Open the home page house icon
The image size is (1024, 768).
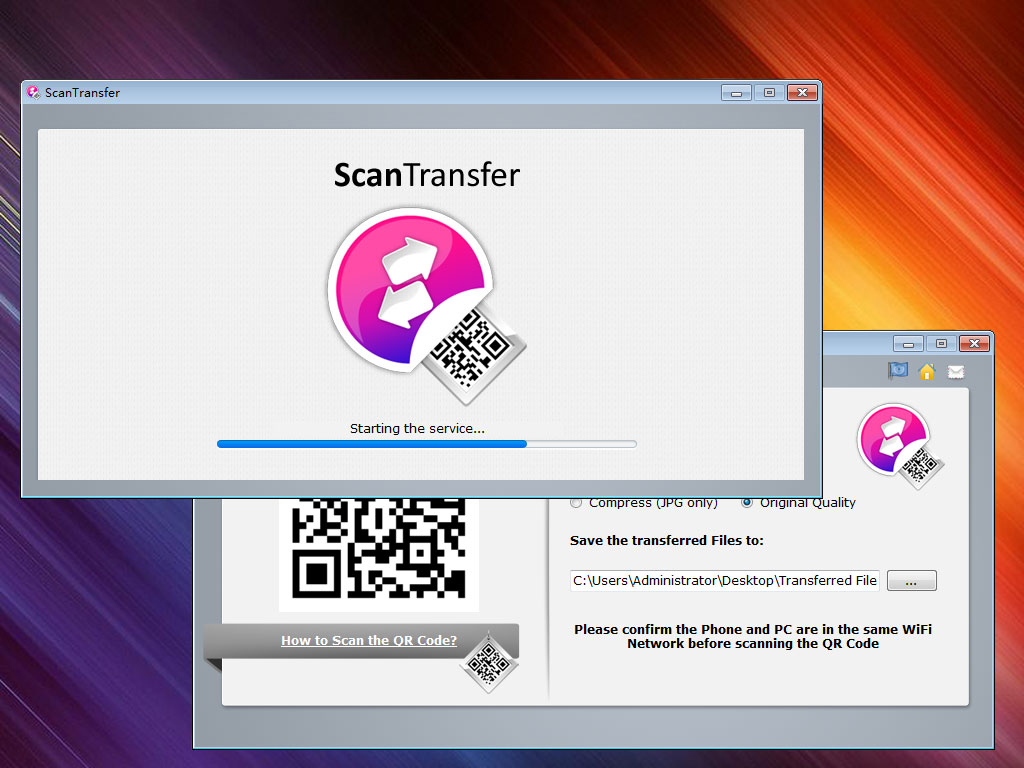coord(927,372)
